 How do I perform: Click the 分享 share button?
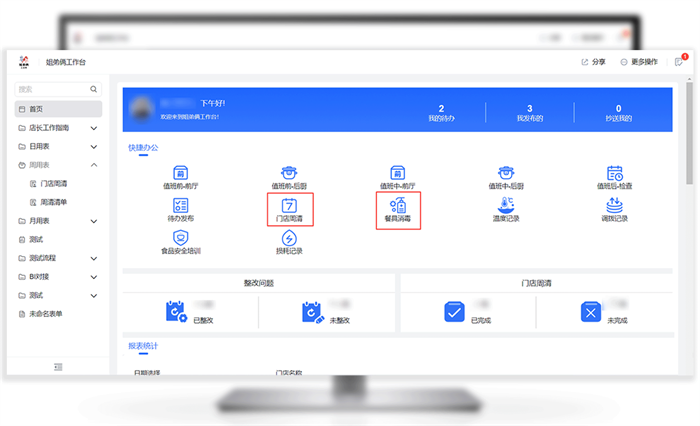[593, 62]
